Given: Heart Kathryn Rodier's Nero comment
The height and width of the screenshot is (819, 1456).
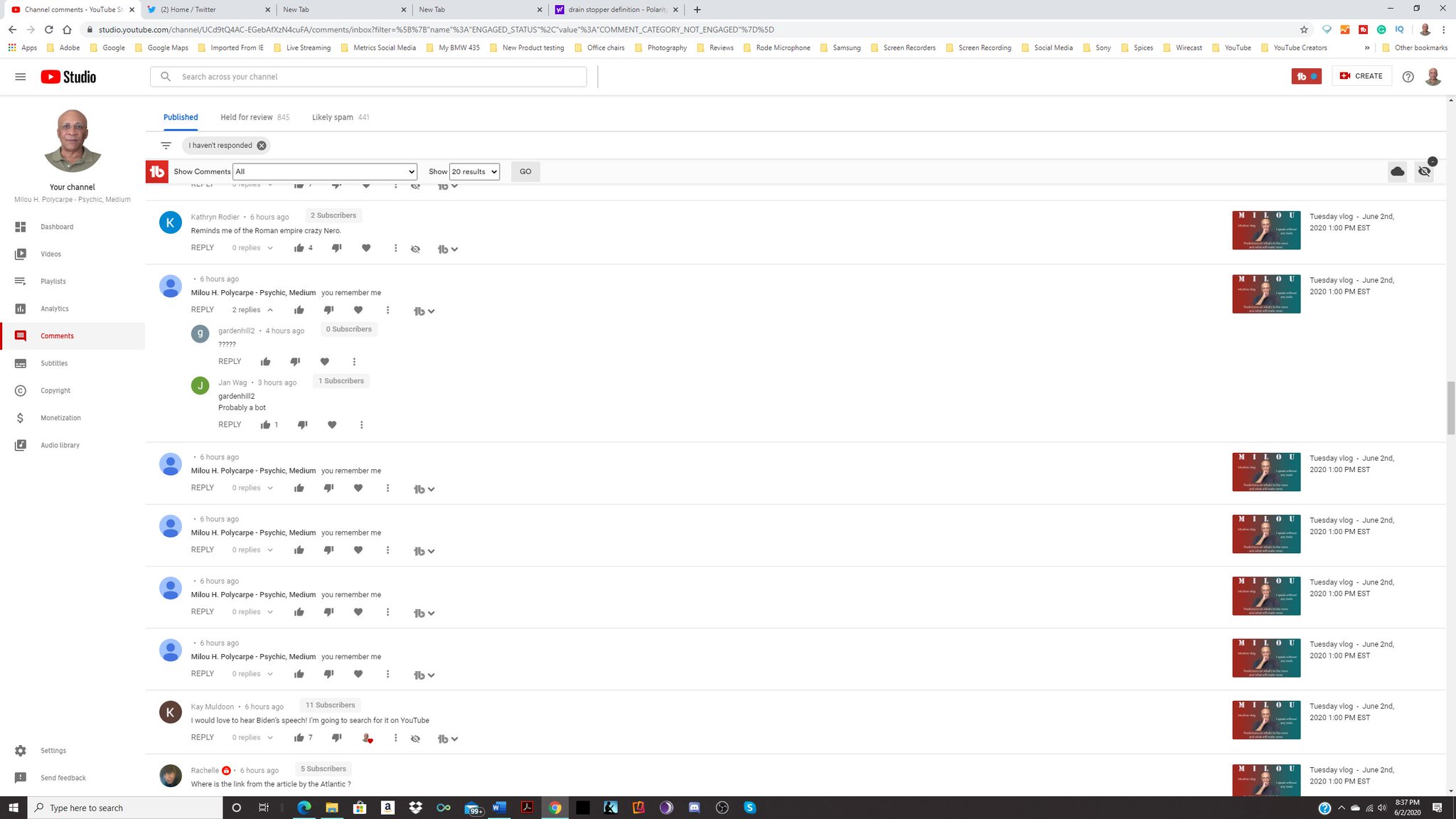Looking at the screenshot, I should (x=366, y=248).
